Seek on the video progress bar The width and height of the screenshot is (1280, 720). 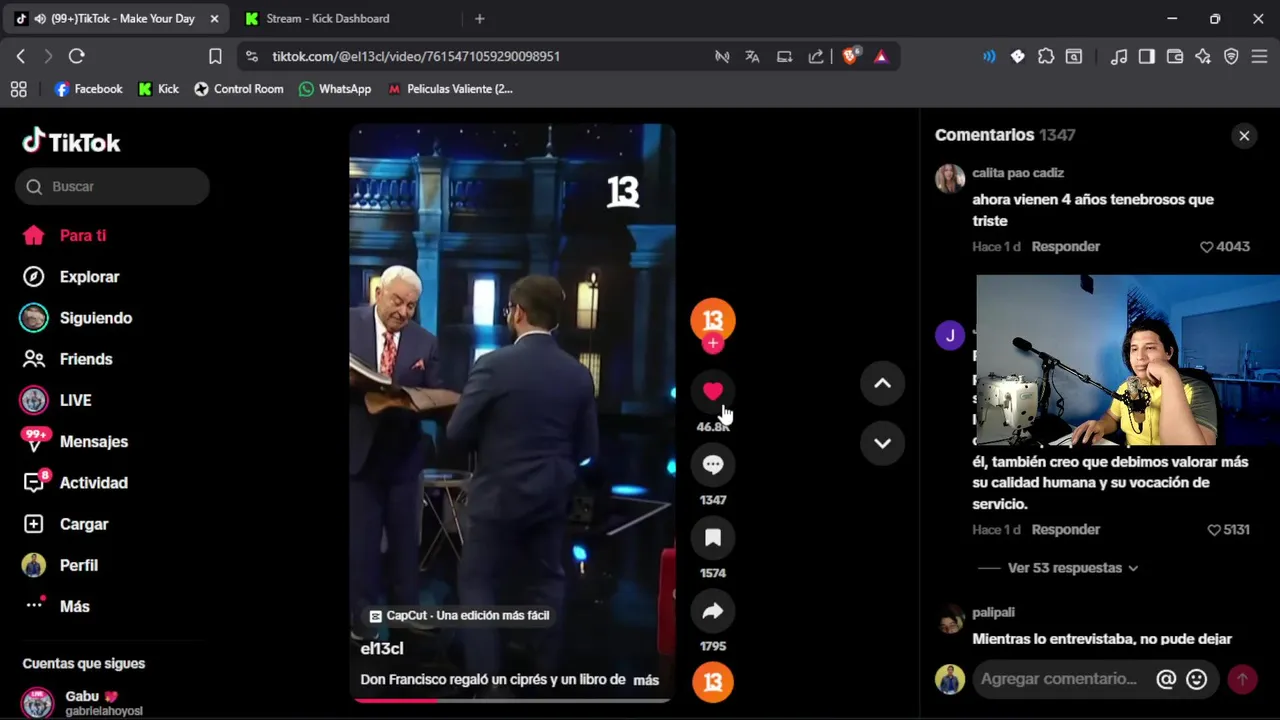(512, 700)
